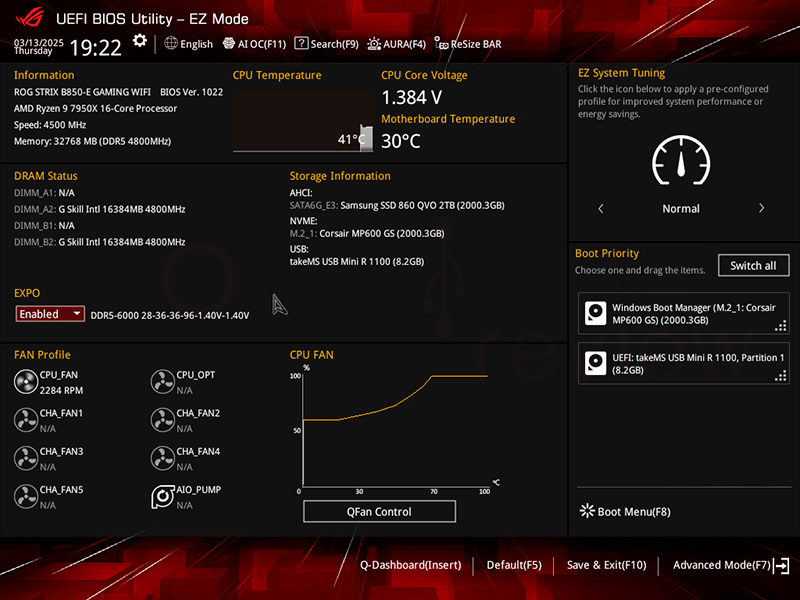Switch tuning profile with right arrow
The height and width of the screenshot is (600, 800).
(x=761, y=208)
